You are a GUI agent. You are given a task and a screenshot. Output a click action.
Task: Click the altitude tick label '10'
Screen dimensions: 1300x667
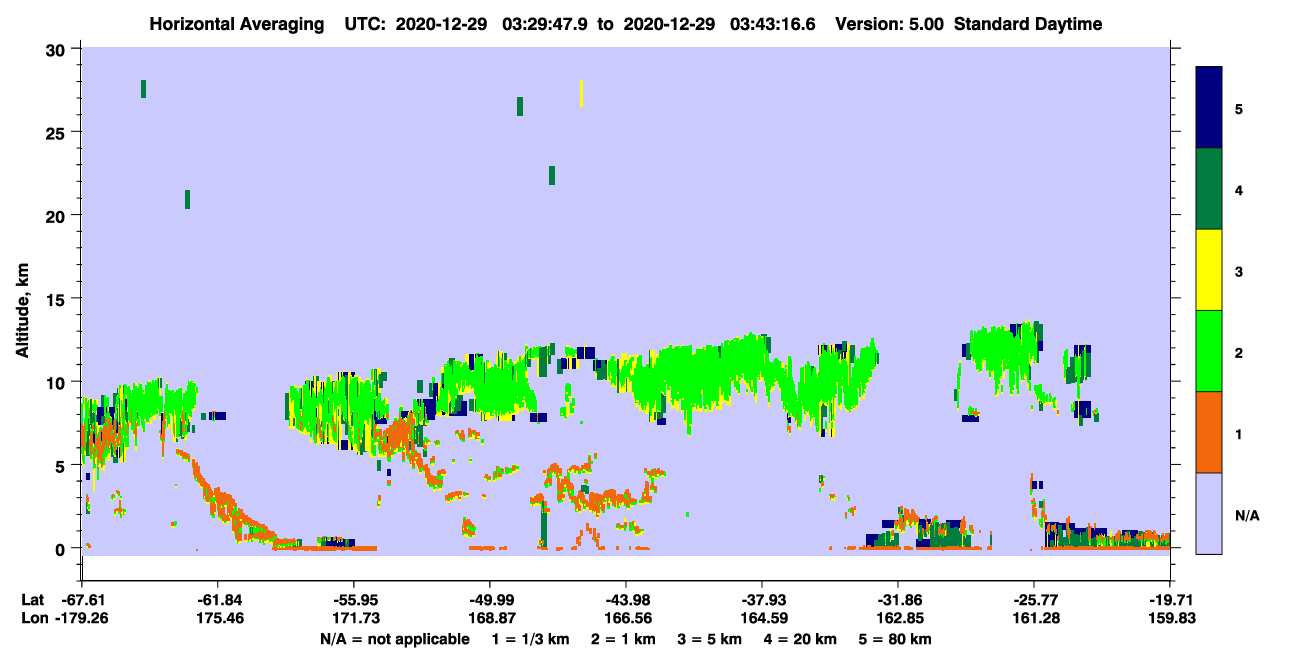(x=58, y=382)
